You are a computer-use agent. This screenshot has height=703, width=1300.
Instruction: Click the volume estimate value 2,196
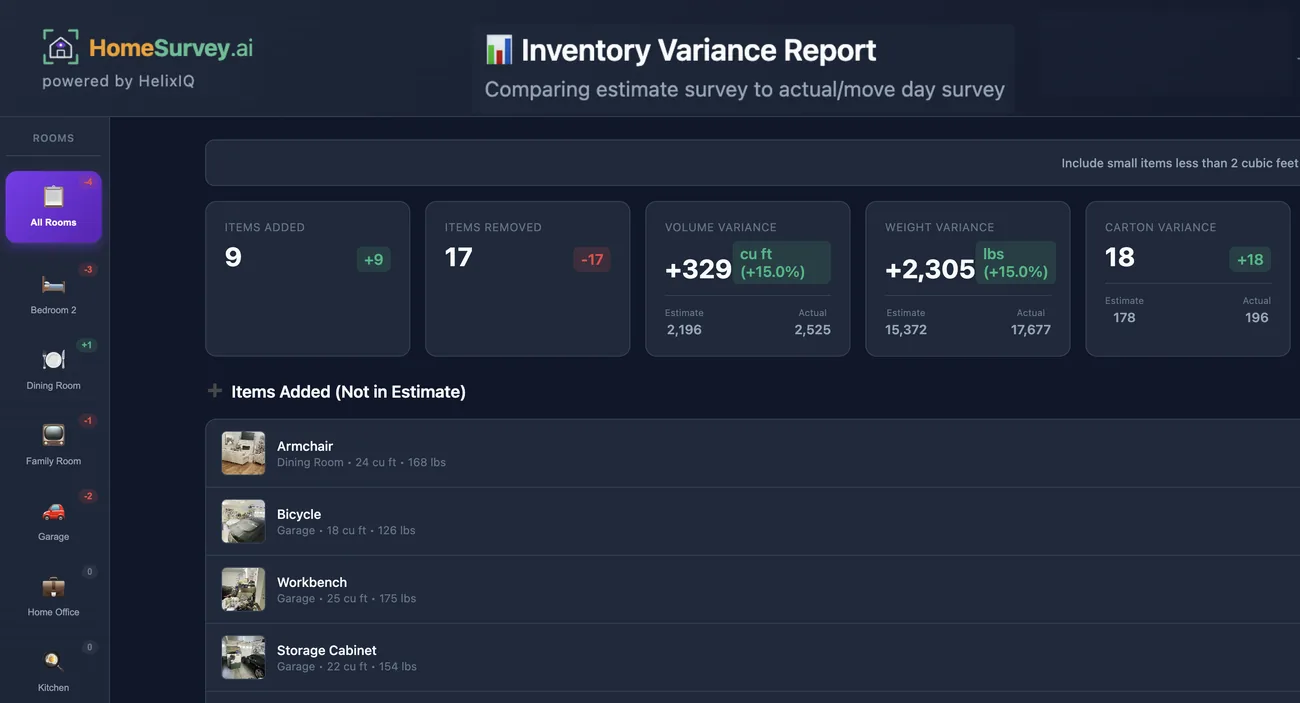684,329
